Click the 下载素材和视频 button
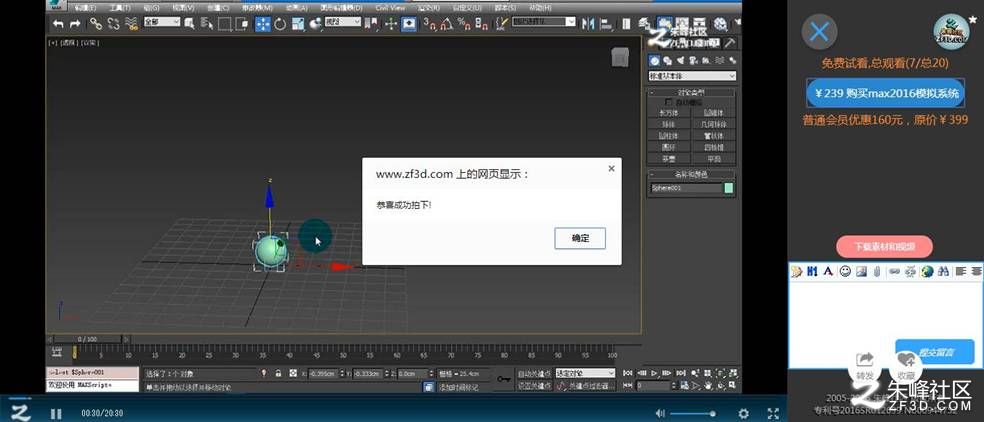Viewport: 984px width, 422px height. (884, 247)
